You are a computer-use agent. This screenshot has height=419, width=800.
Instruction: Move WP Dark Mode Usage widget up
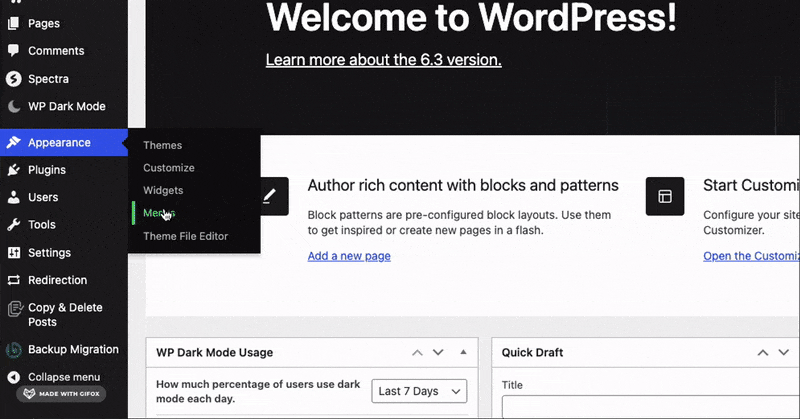coord(417,352)
